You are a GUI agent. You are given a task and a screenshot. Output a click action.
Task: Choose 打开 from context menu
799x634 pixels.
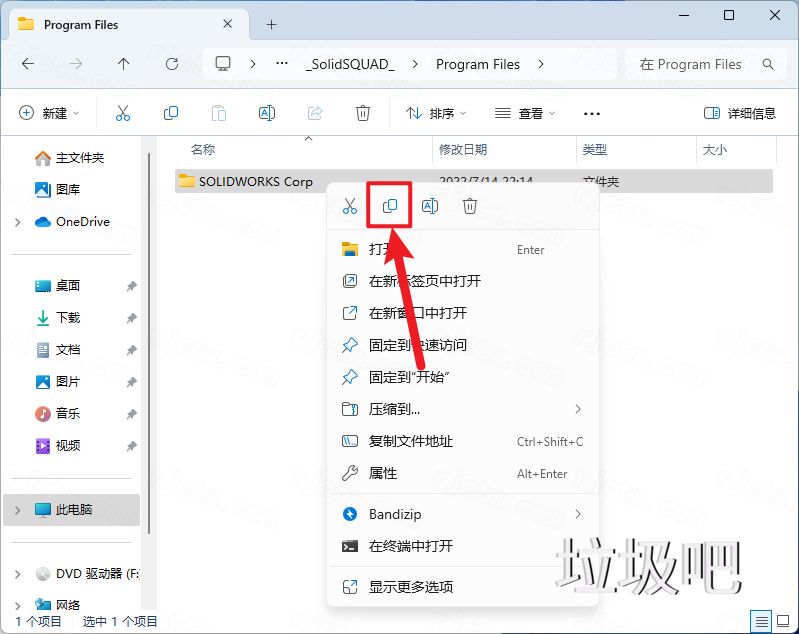[x=463, y=249]
